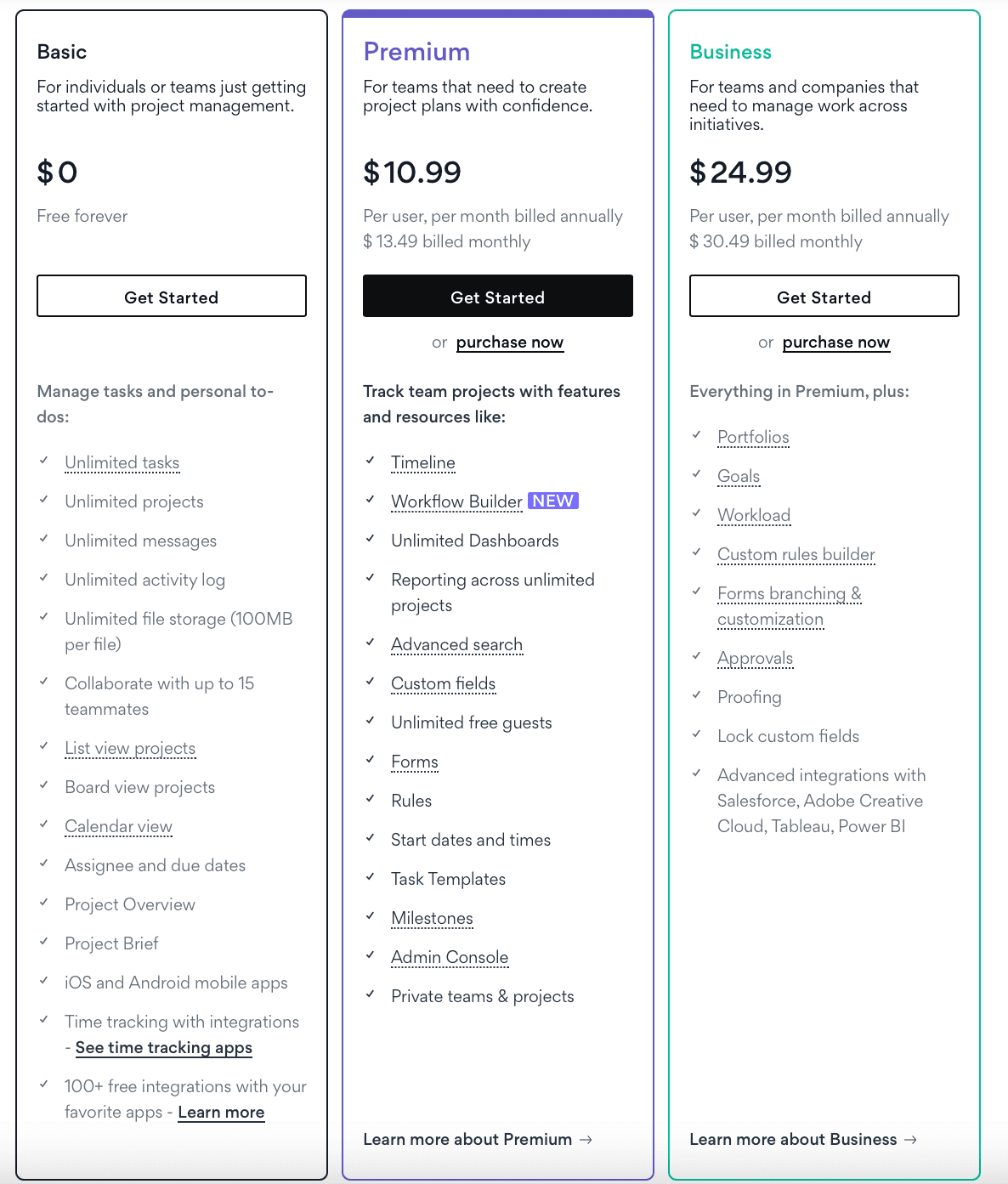Click the Timeline feature link
The width and height of the screenshot is (1008, 1184).
[x=422, y=462]
